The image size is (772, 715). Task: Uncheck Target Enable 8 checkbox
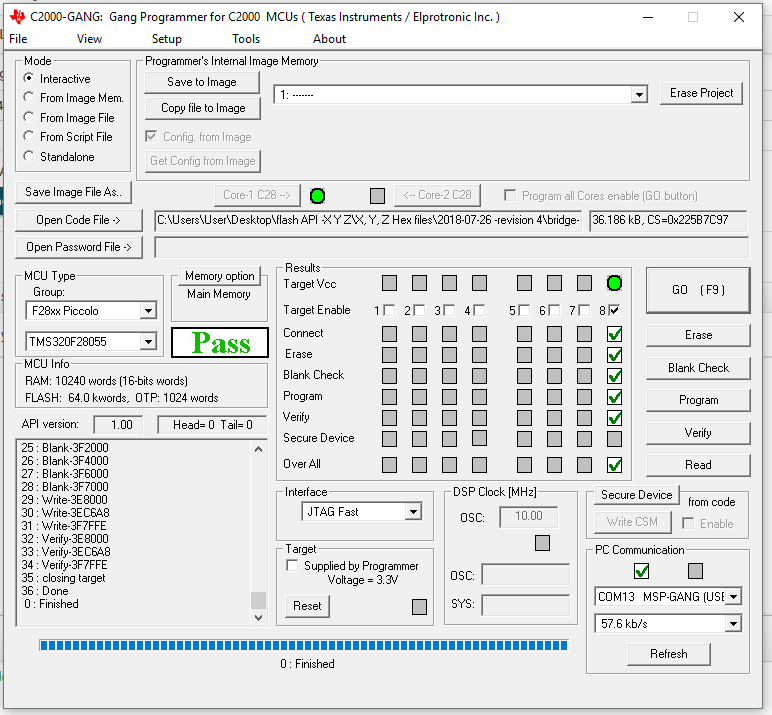click(x=614, y=310)
